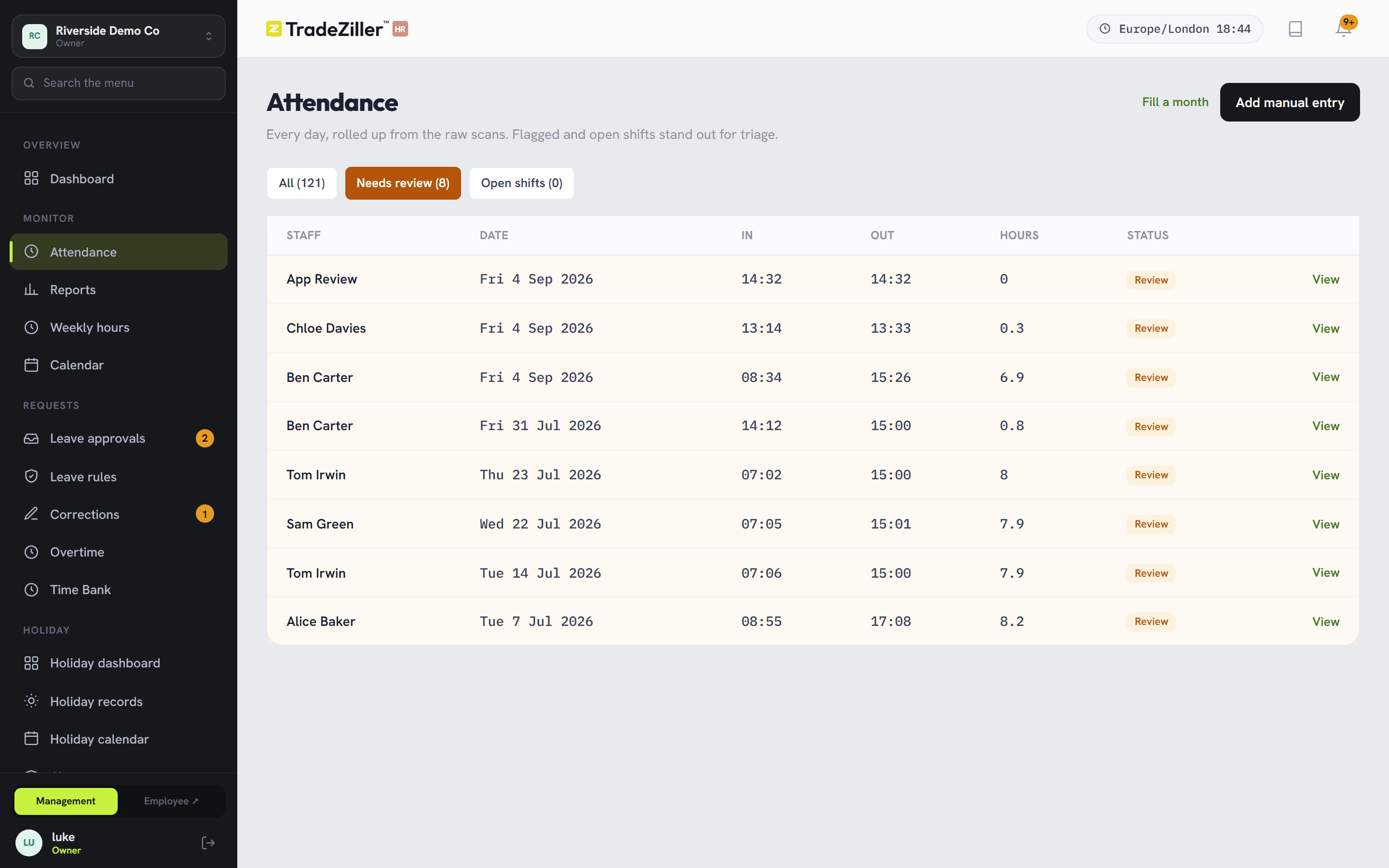Screen dimensions: 1389x868
Task: Click the Overtime clock icon
Action: [x=31, y=552]
